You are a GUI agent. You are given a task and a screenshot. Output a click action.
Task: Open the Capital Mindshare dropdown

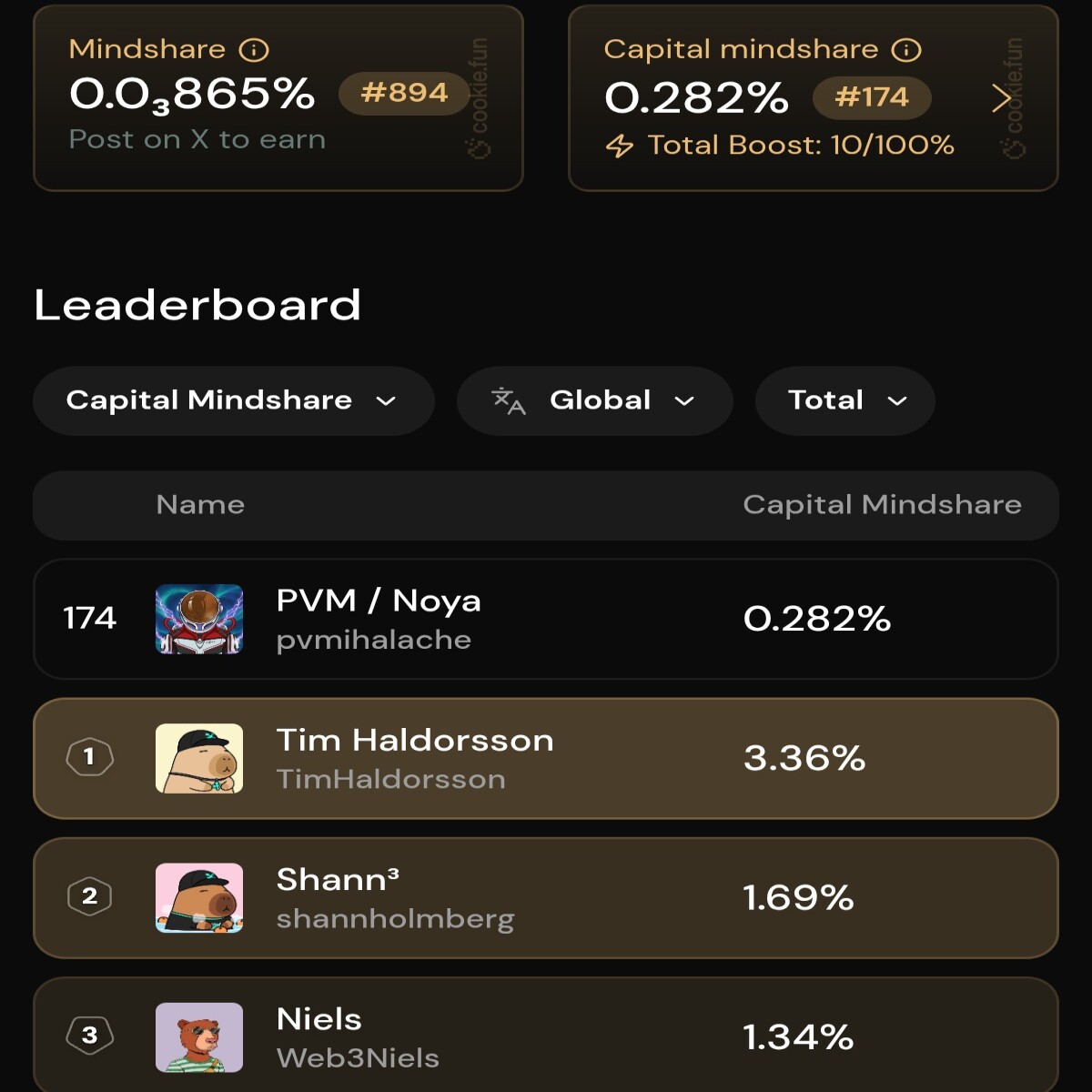[x=233, y=400]
